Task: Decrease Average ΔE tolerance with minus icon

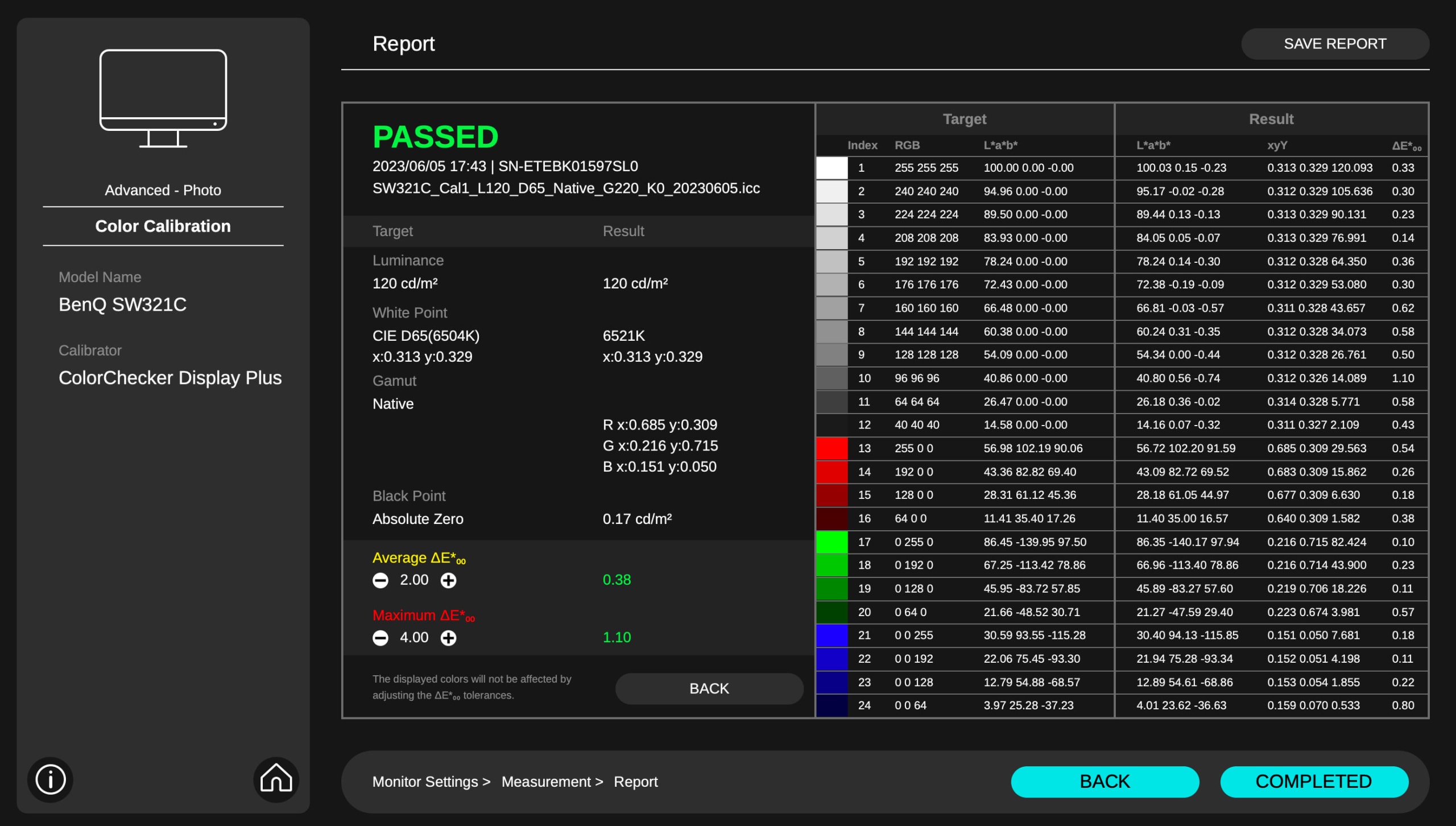Action: click(x=380, y=580)
